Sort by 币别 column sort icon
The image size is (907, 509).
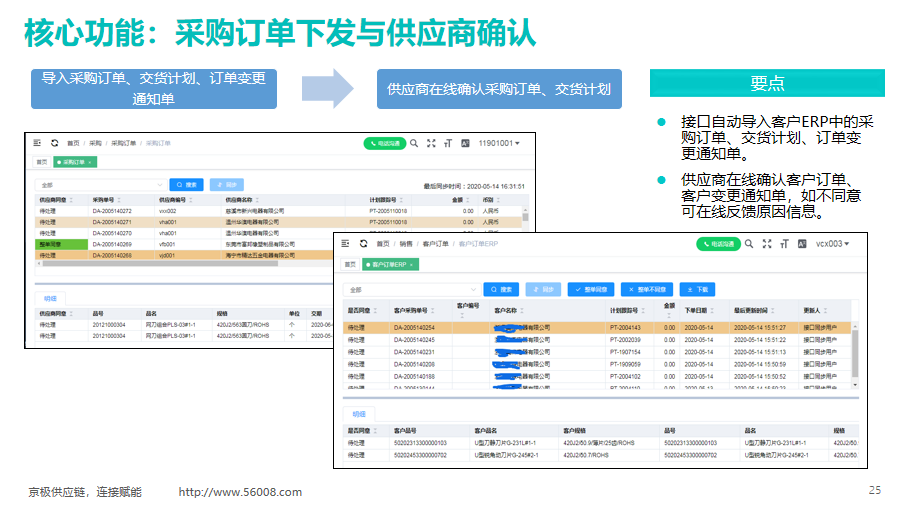pos(498,200)
